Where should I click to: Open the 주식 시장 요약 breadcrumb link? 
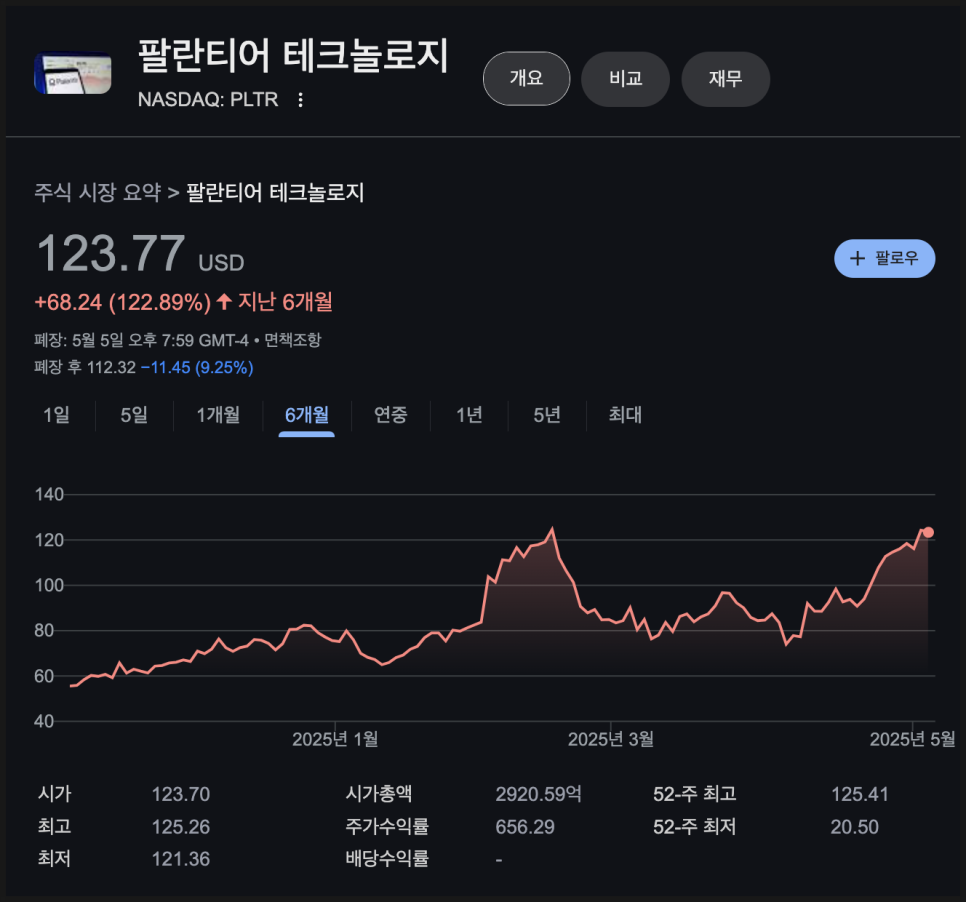click(97, 192)
